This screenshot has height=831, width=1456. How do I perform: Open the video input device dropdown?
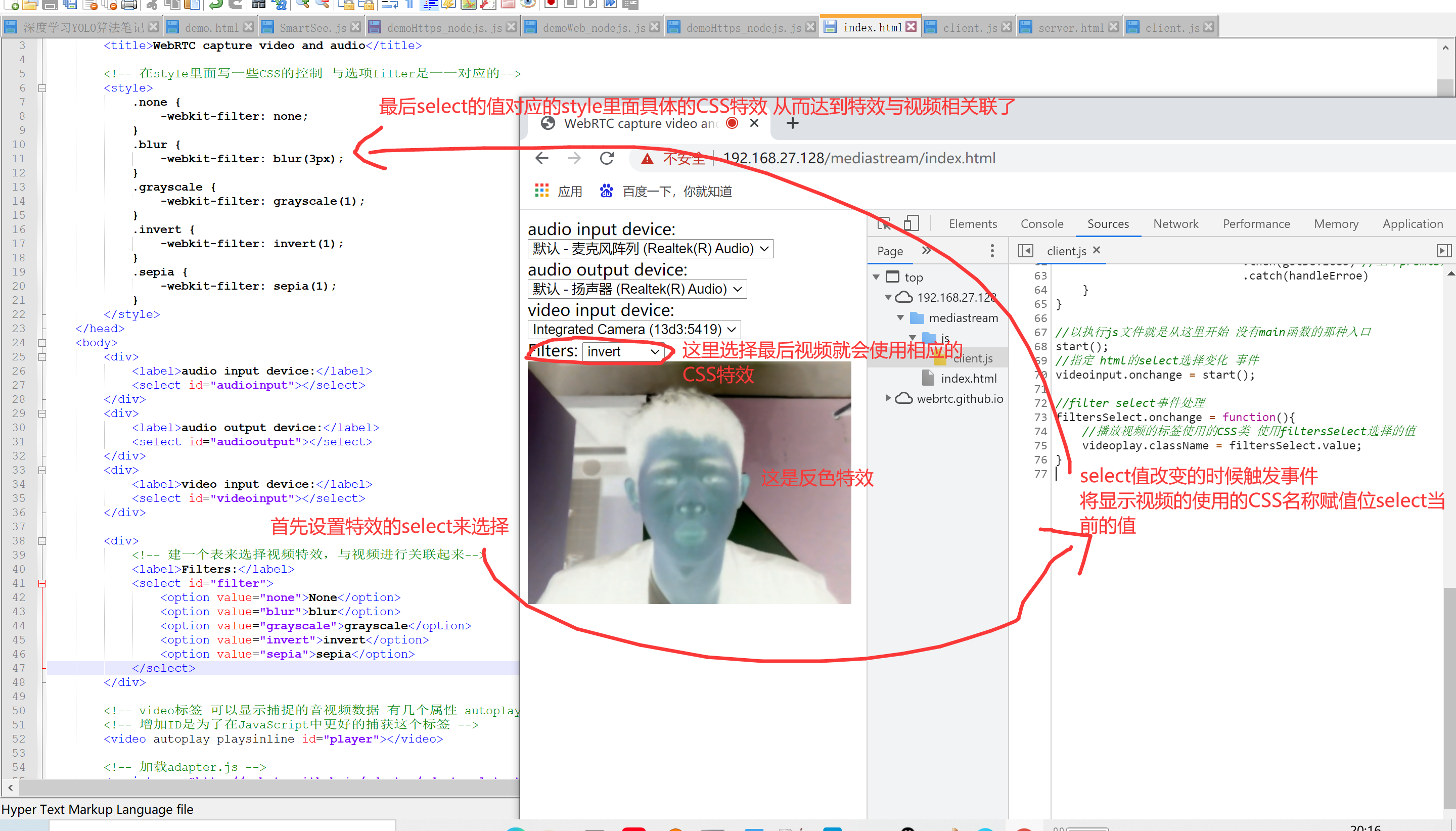click(x=634, y=330)
